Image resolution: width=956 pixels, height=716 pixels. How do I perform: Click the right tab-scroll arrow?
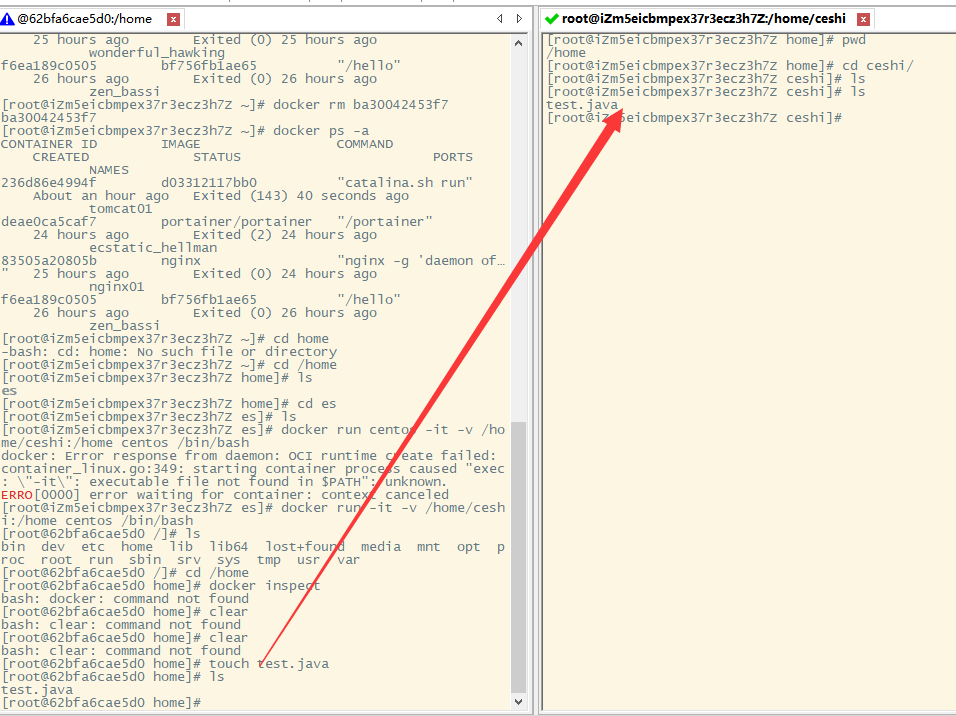click(x=519, y=19)
